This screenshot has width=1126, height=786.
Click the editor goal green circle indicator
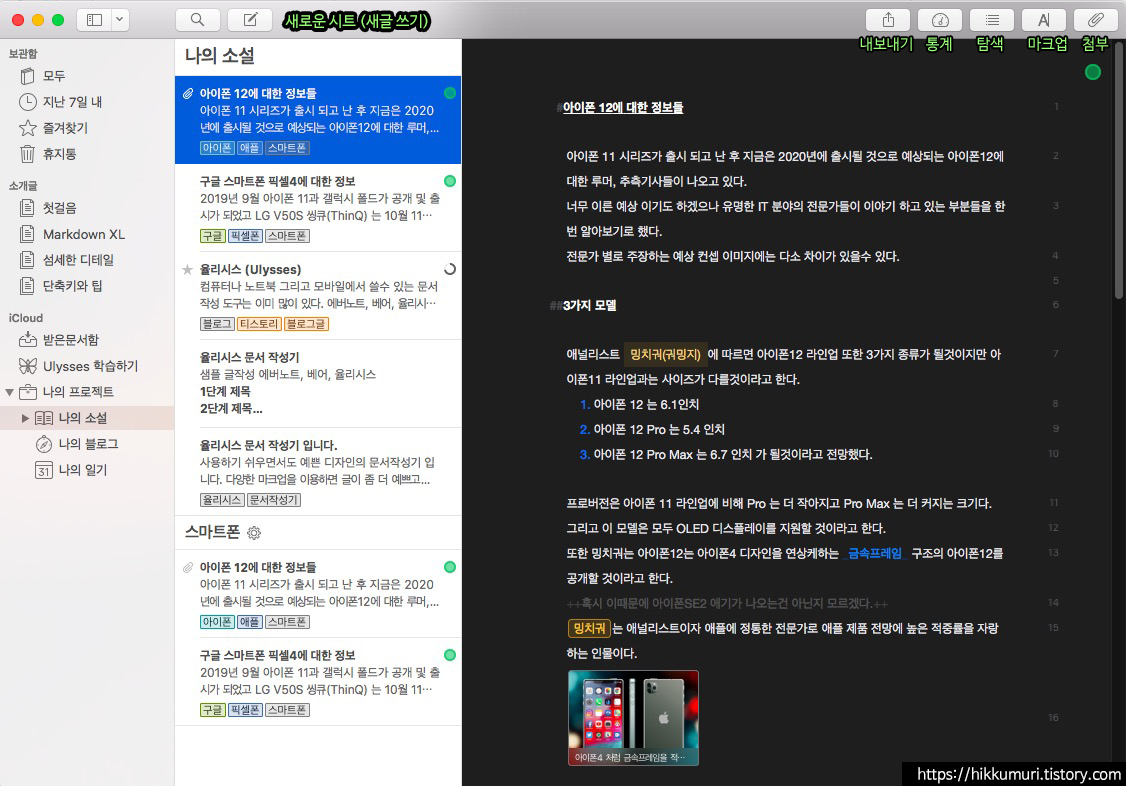tap(1092, 72)
